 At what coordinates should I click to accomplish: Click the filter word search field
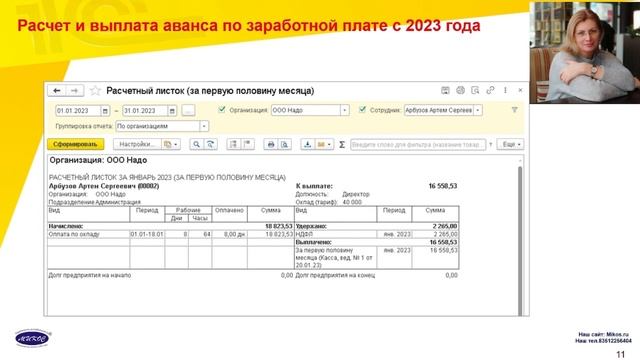point(418,144)
